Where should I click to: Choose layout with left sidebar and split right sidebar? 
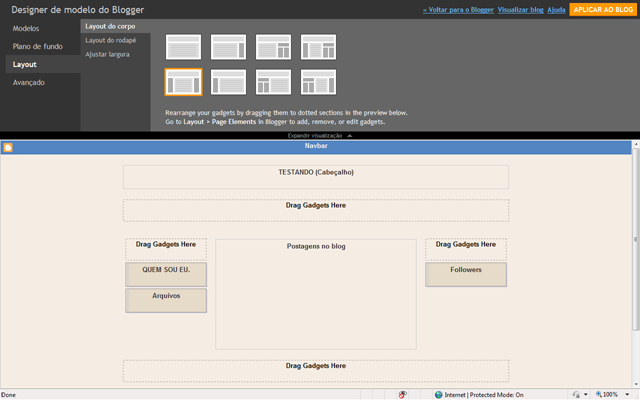coord(318,47)
